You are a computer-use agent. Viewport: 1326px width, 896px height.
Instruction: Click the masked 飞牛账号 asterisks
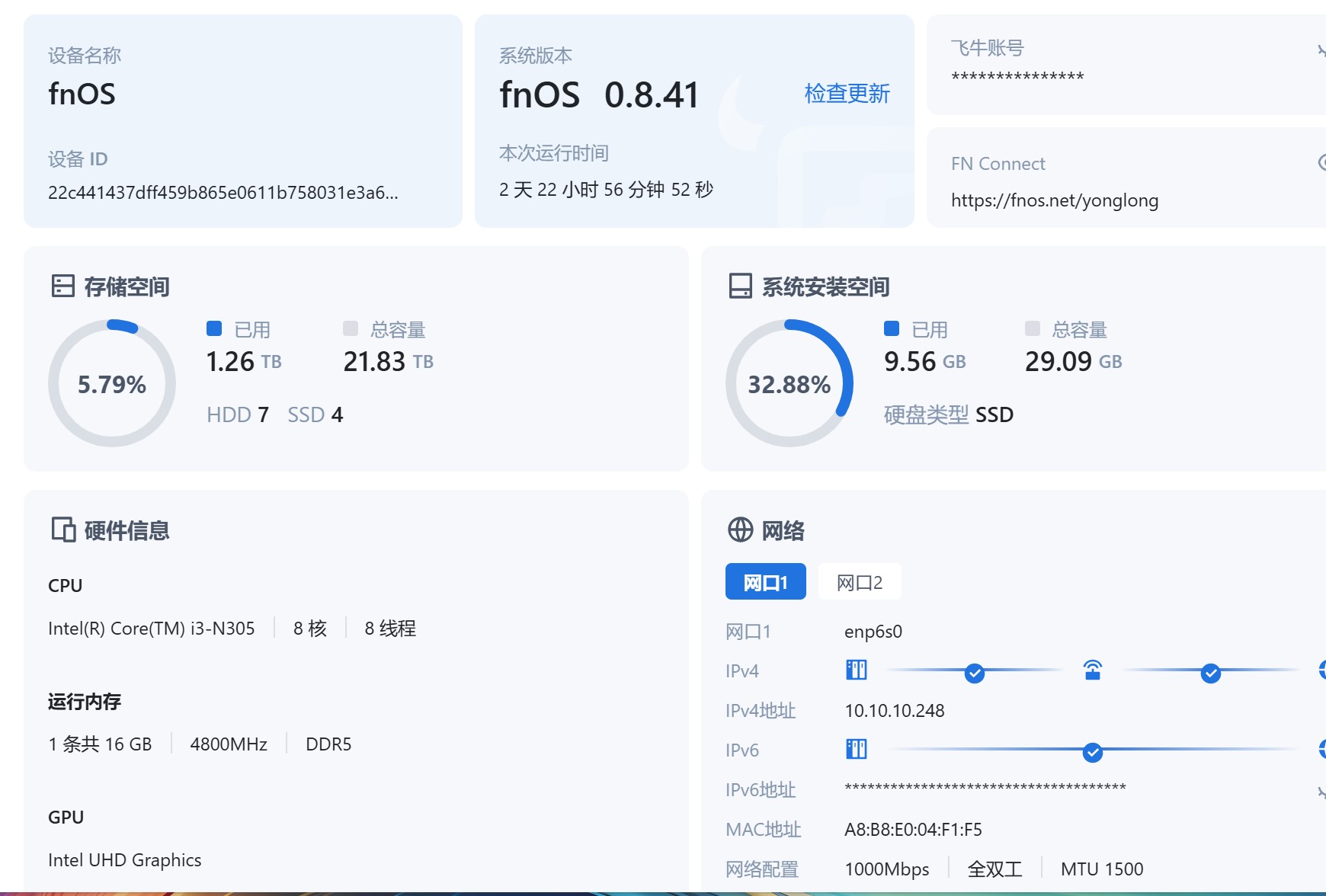(1017, 77)
